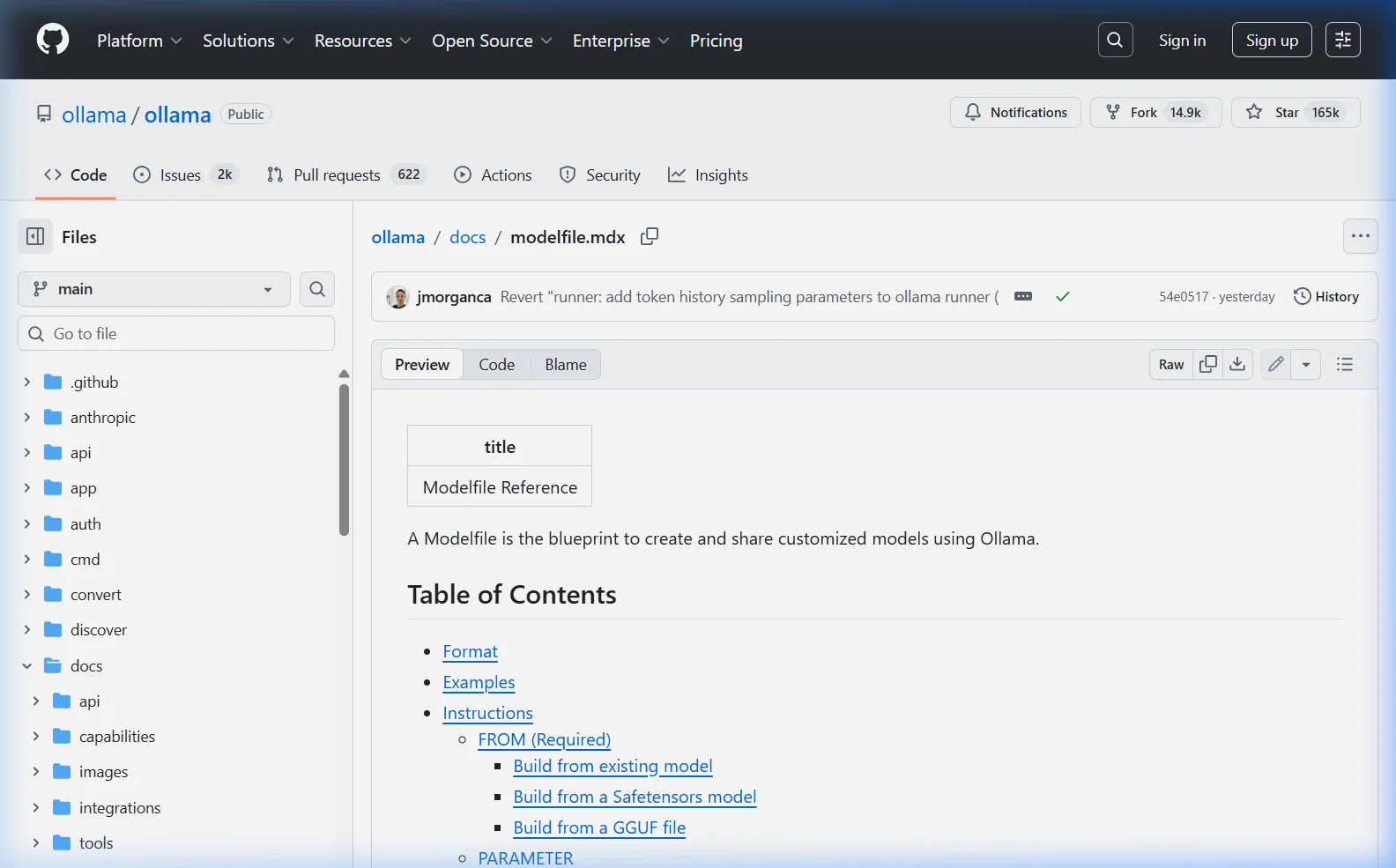The image size is (1396, 868).
Task: Click the green check commit status icon
Action: pyautogui.click(x=1063, y=296)
